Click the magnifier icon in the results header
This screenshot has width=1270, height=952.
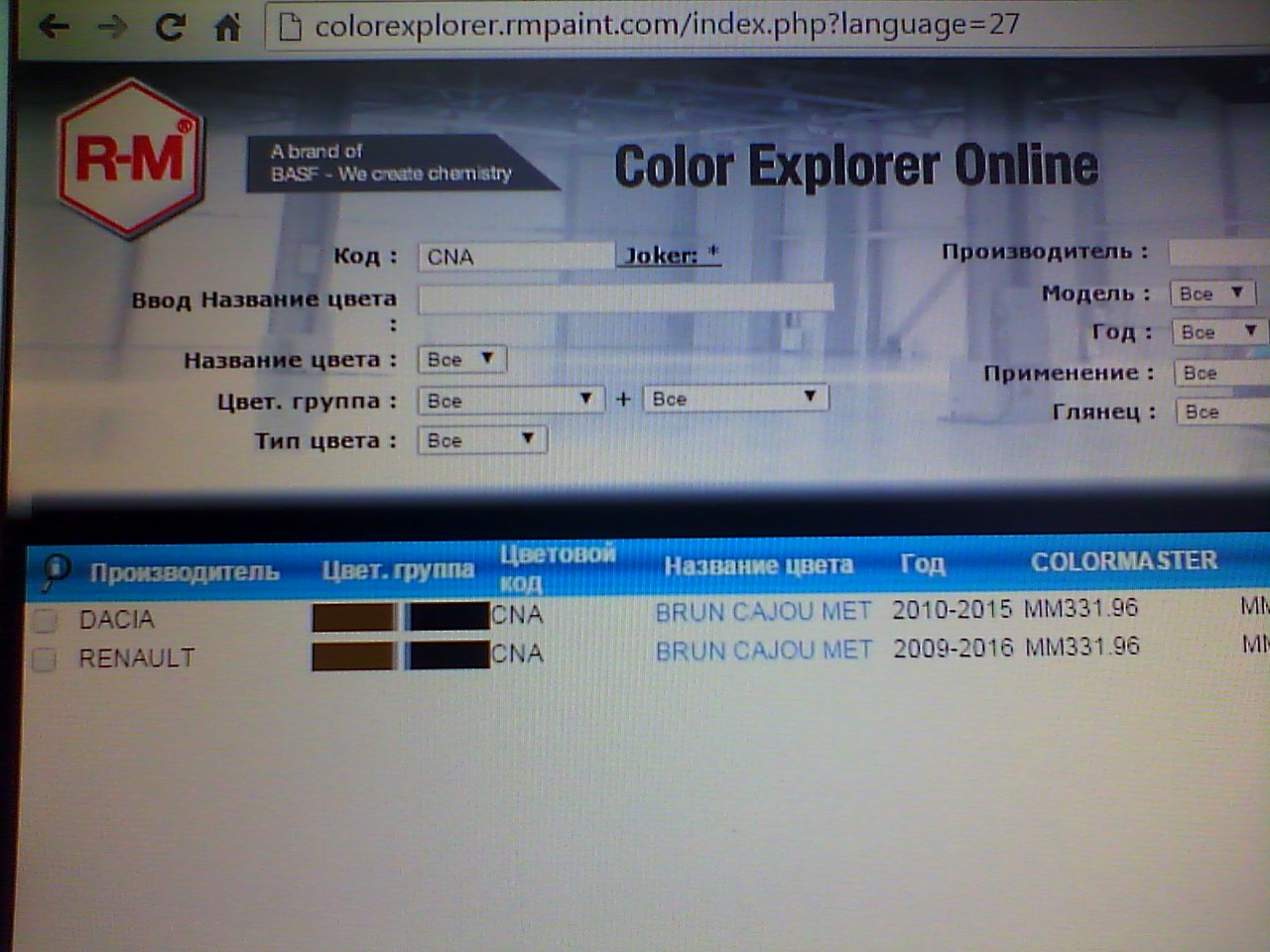(x=56, y=570)
